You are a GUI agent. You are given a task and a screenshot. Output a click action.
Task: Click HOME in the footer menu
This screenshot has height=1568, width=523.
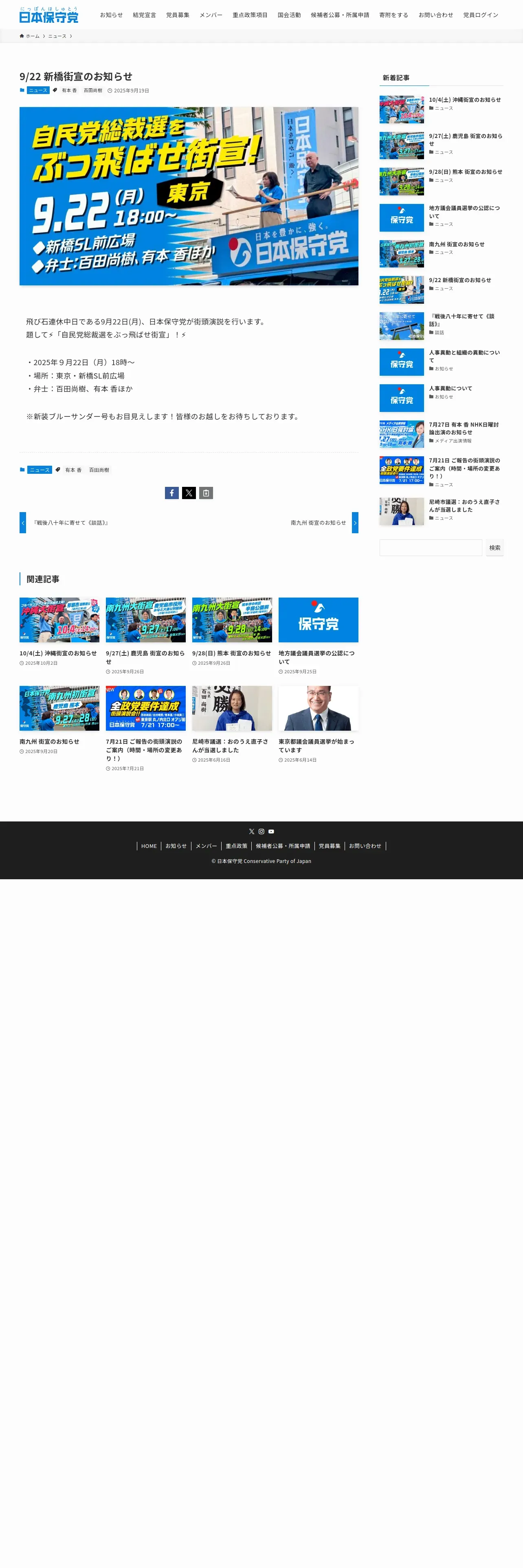(x=149, y=846)
